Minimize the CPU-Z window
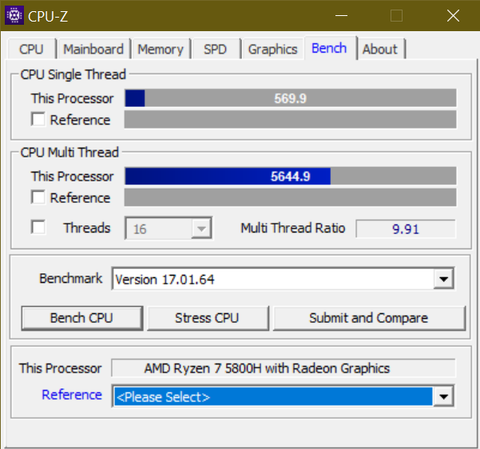This screenshot has width=480, height=449. pos(341,15)
